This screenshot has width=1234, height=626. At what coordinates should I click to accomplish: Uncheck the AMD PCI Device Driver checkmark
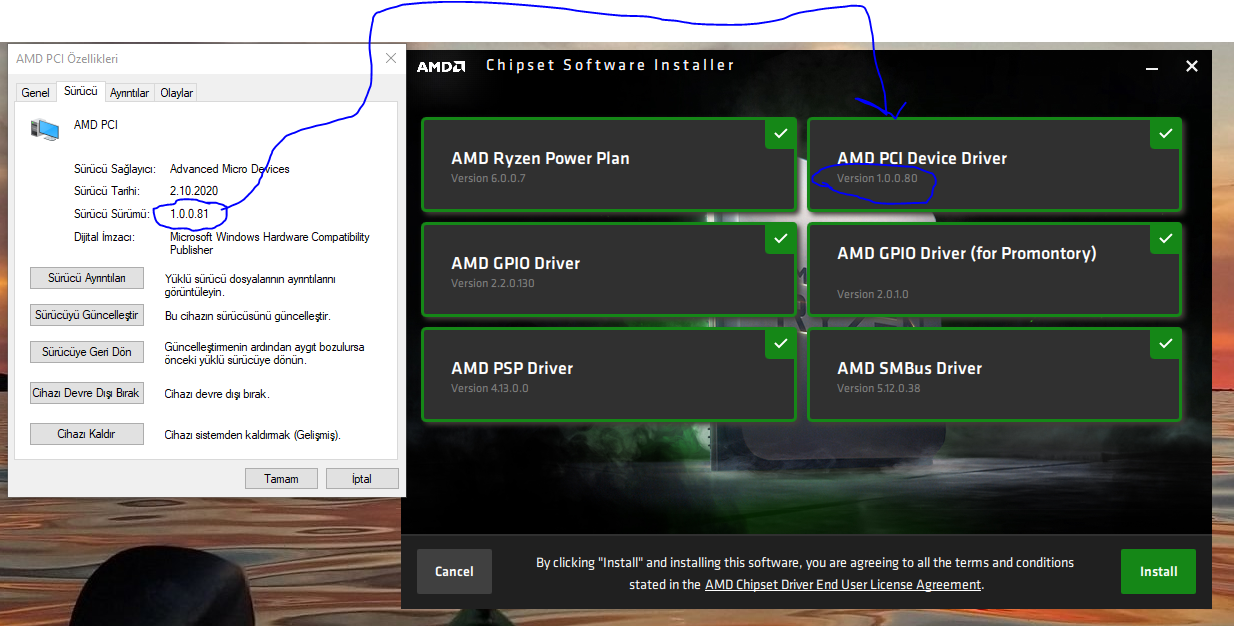click(x=1165, y=134)
